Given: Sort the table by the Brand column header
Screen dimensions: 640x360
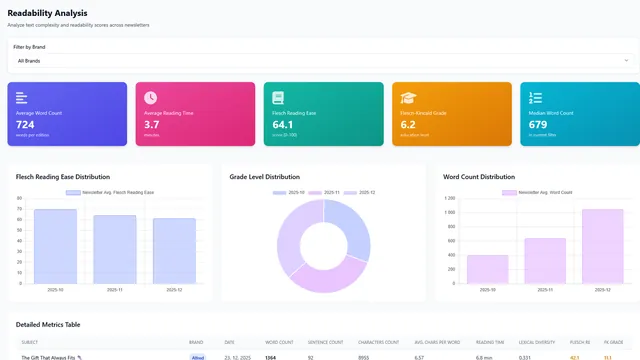Looking at the screenshot, I should coord(196,342).
